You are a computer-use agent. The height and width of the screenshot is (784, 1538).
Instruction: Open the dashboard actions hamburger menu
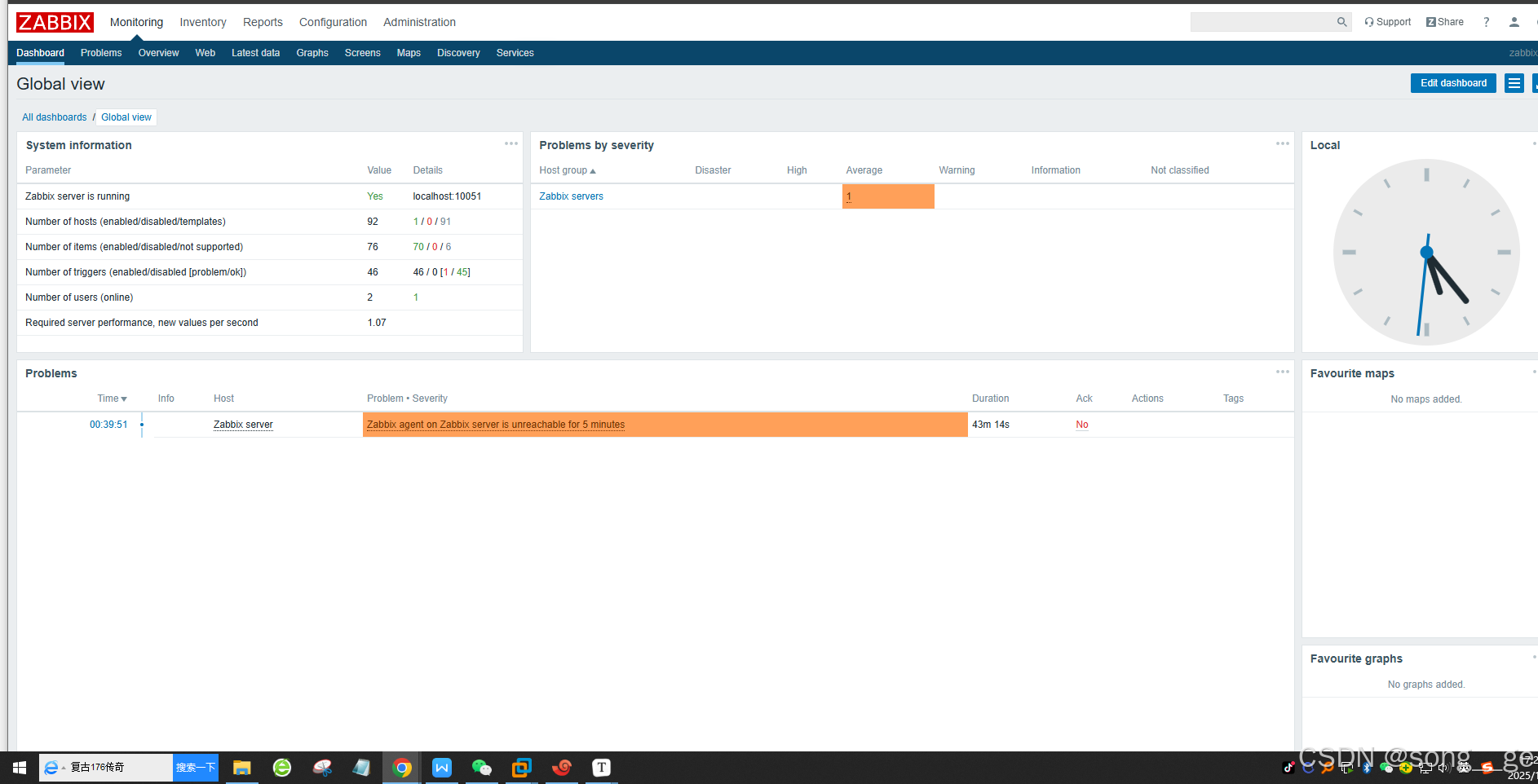pos(1514,83)
